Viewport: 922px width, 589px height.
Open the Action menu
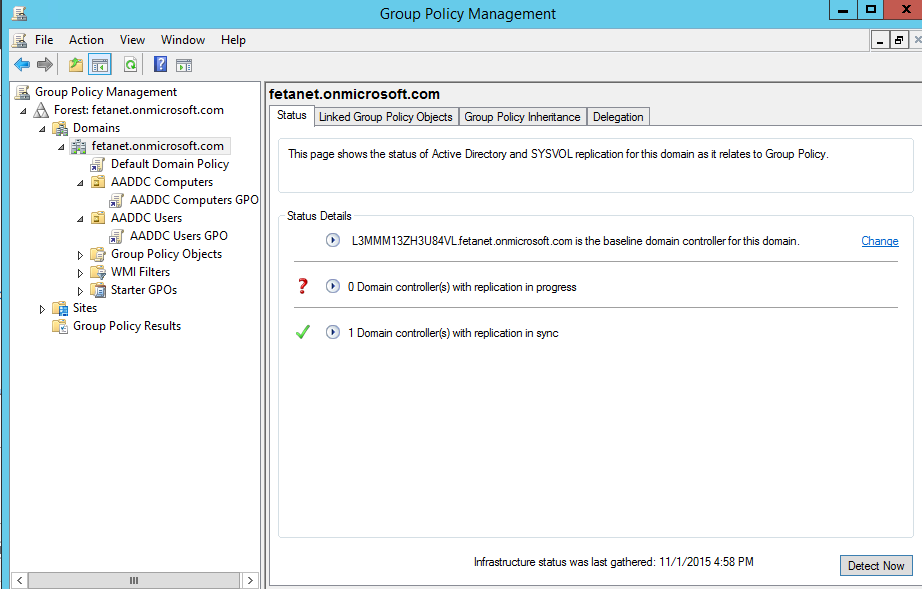[86, 40]
